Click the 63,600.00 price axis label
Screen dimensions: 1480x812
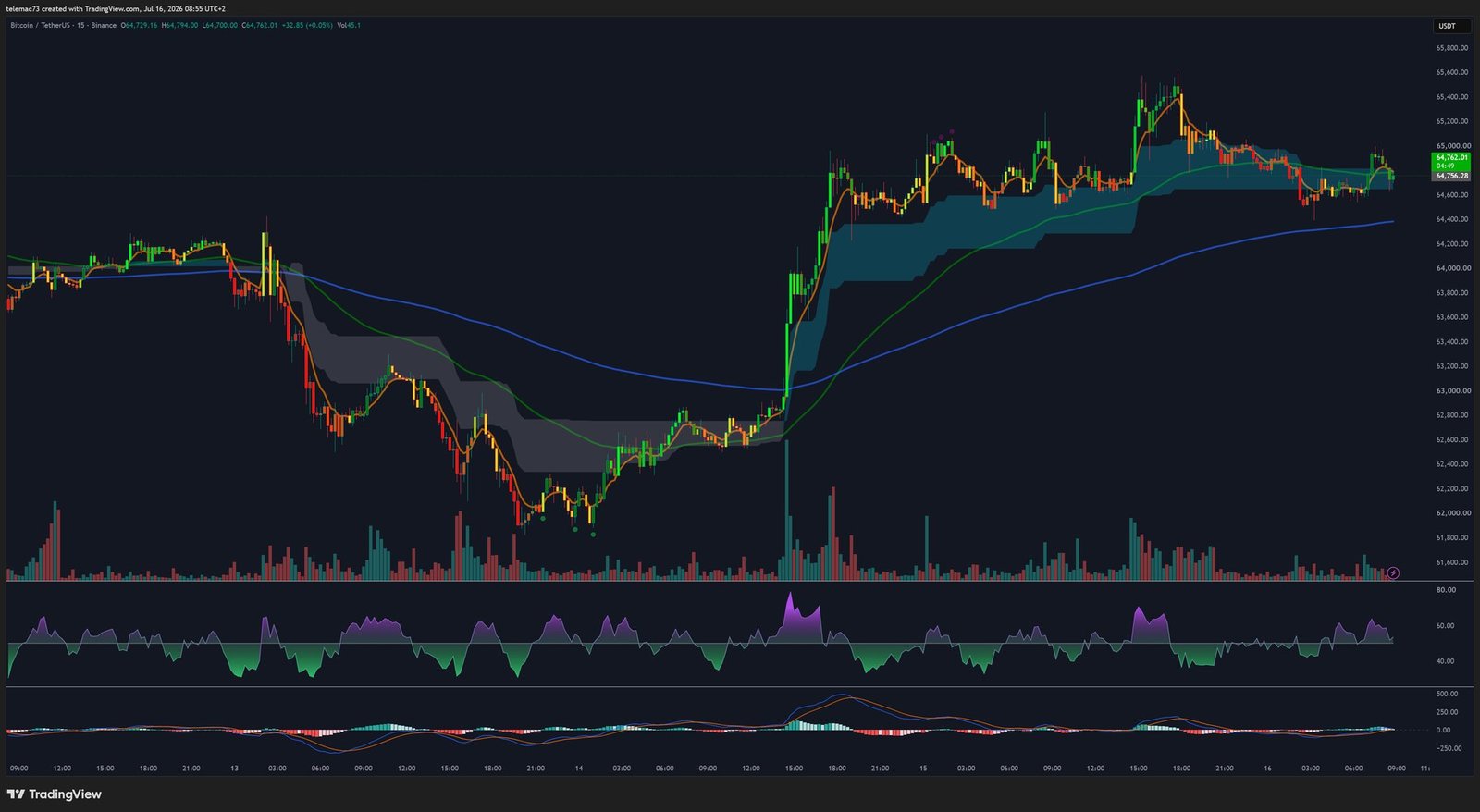click(1451, 317)
